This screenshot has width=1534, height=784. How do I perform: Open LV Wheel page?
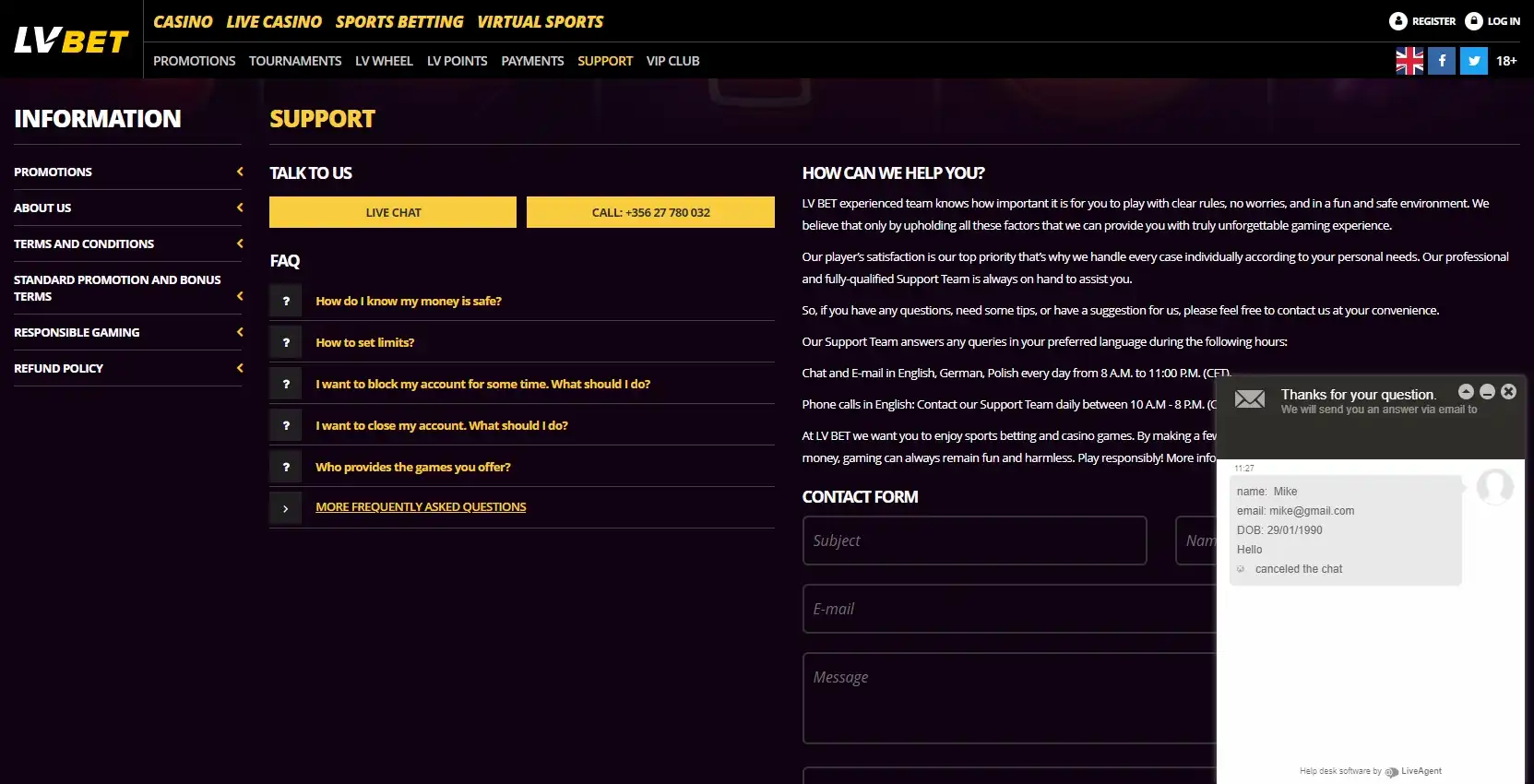pos(384,61)
